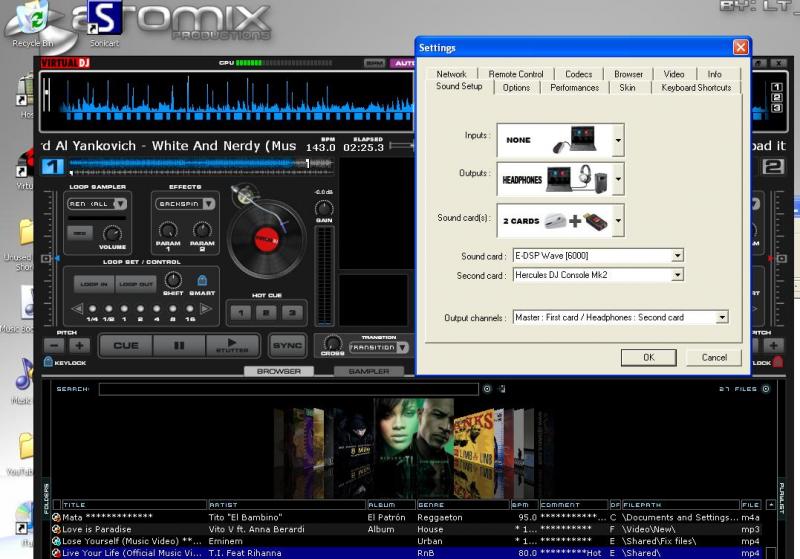
Task: Click the effects Param 1 knob
Action: point(168,231)
